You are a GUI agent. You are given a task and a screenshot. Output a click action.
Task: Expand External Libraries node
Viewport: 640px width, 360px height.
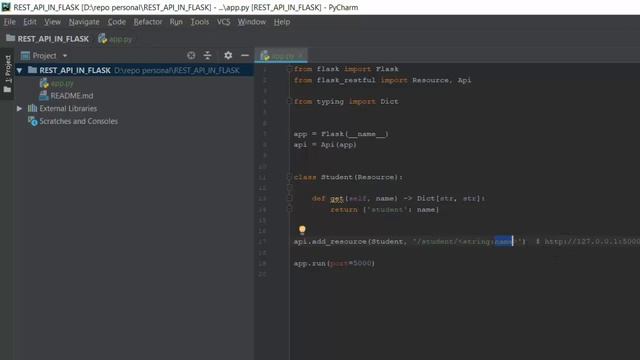coord(19,109)
